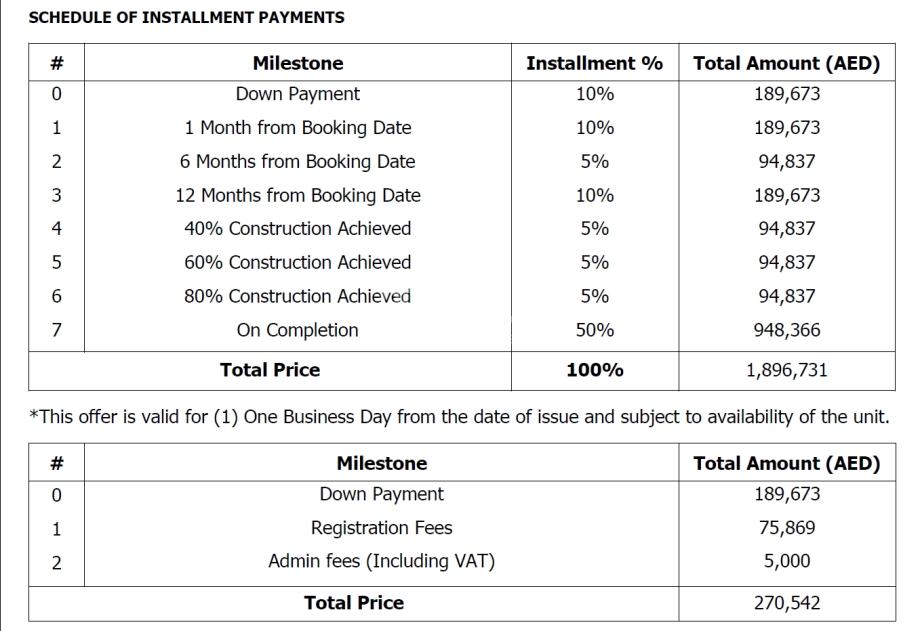920x631 pixels.
Task: Select the "Installment %" column header
Action: [594, 63]
